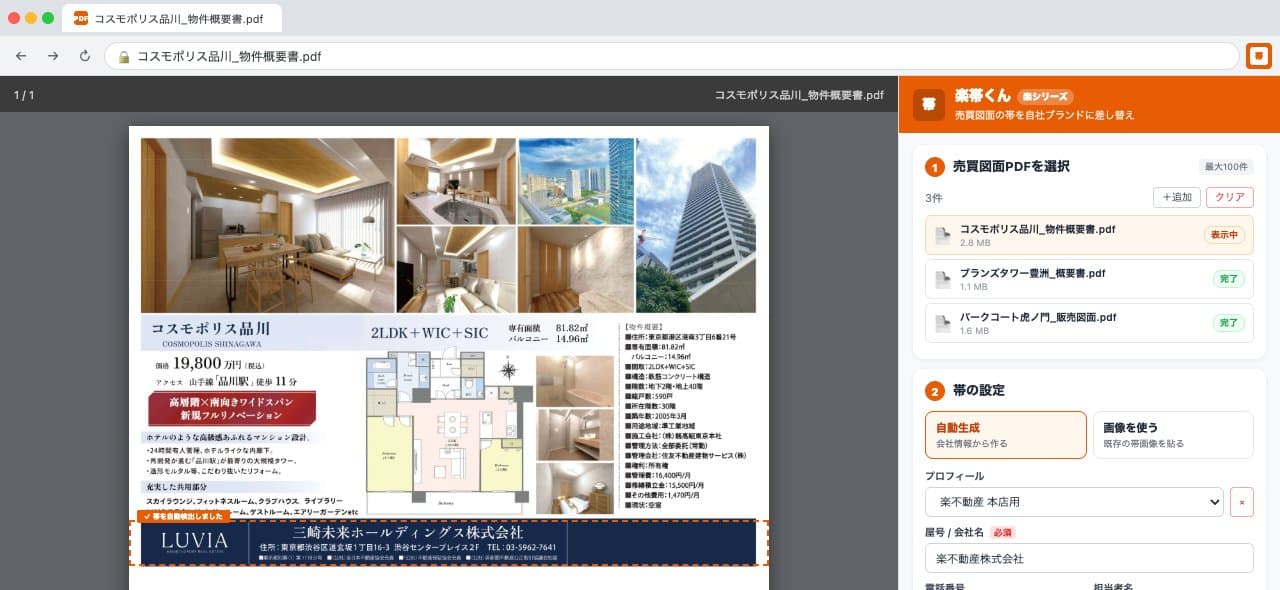Click the 楽シリーズ badge in header
The image size is (1280, 590).
click(1045, 97)
